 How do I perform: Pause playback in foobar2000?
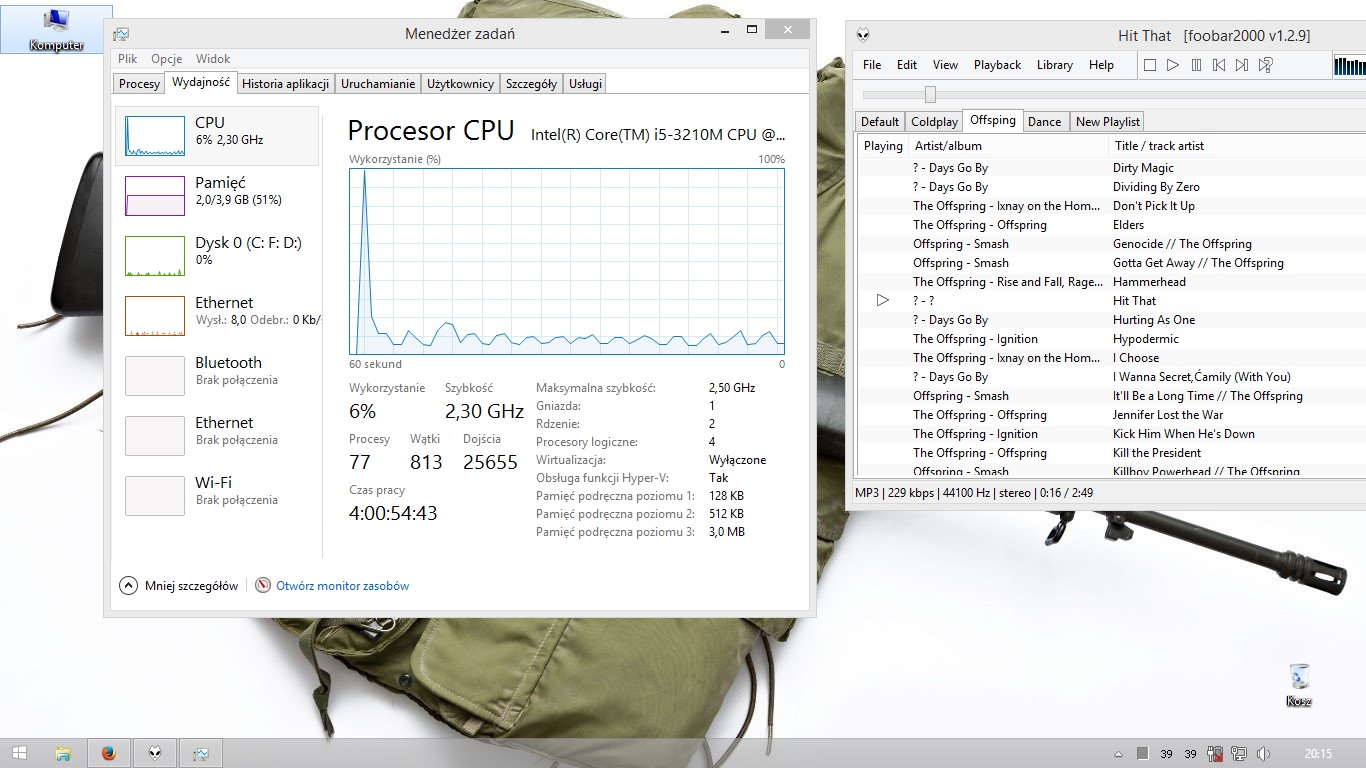pos(1196,65)
